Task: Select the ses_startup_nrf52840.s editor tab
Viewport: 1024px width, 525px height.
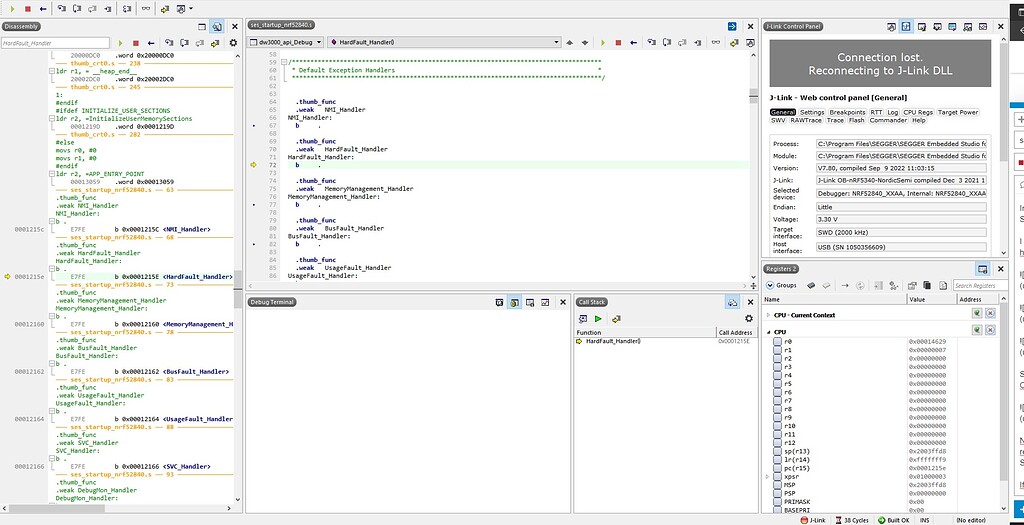Action: pyautogui.click(x=282, y=23)
